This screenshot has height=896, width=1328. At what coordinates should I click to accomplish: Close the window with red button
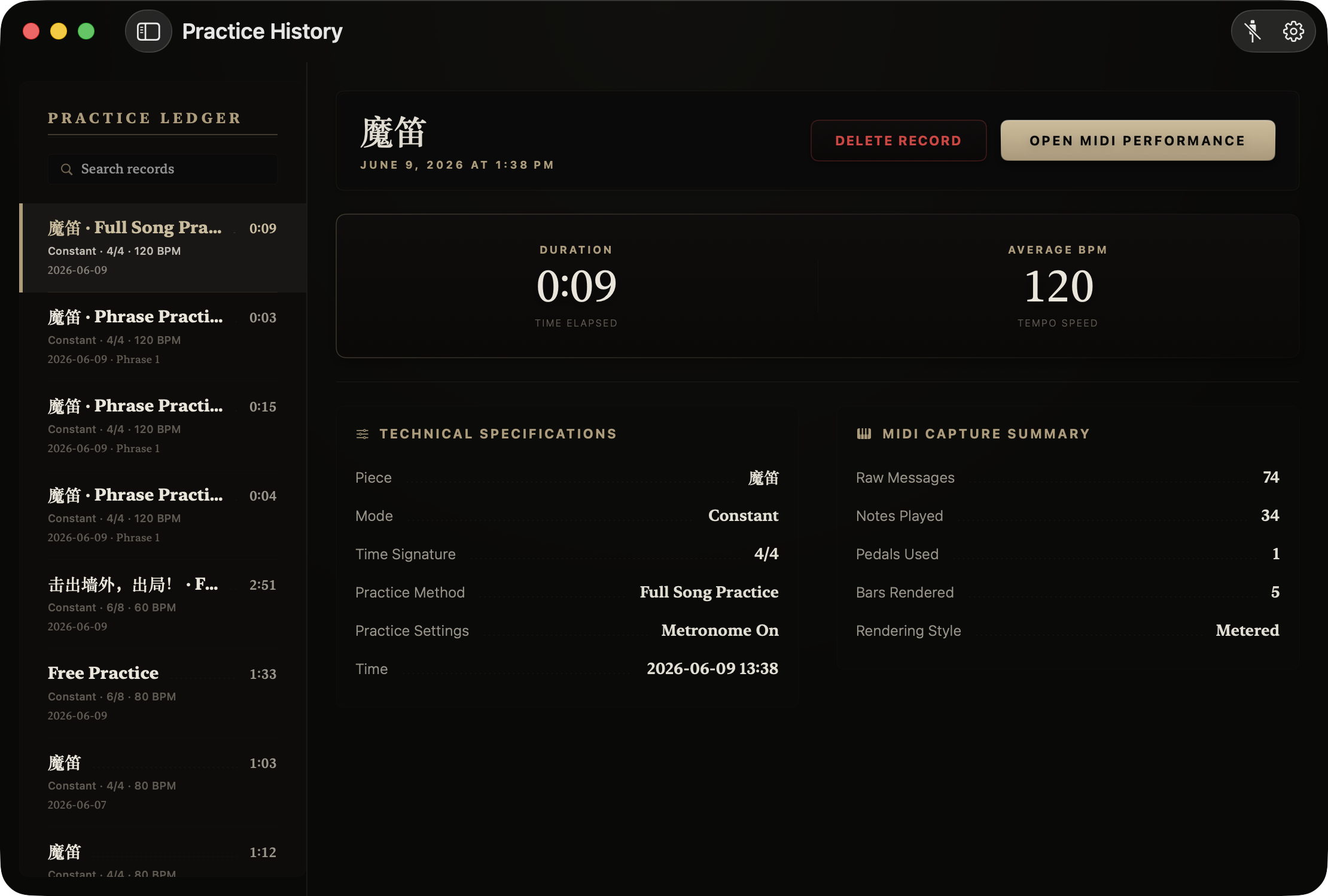coord(31,31)
